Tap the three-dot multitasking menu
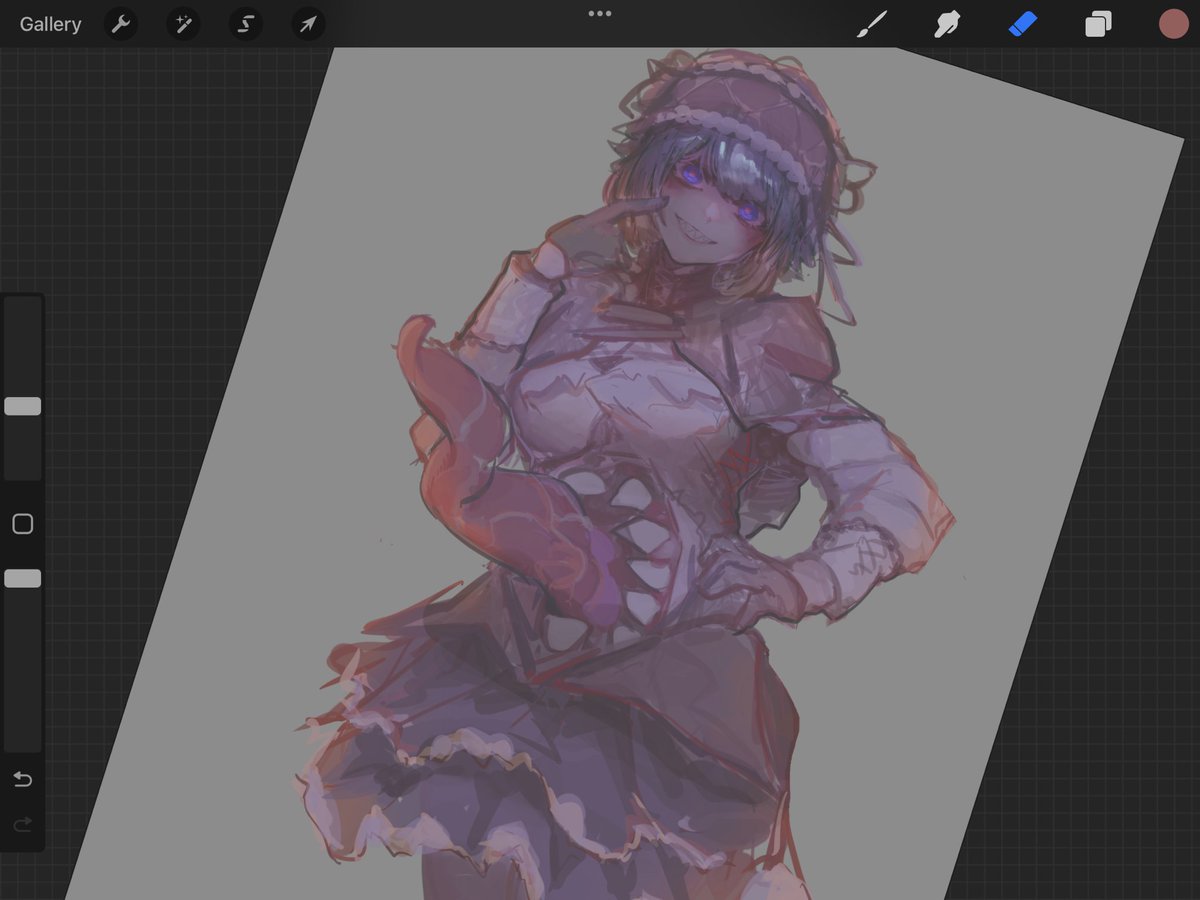 pyautogui.click(x=599, y=14)
